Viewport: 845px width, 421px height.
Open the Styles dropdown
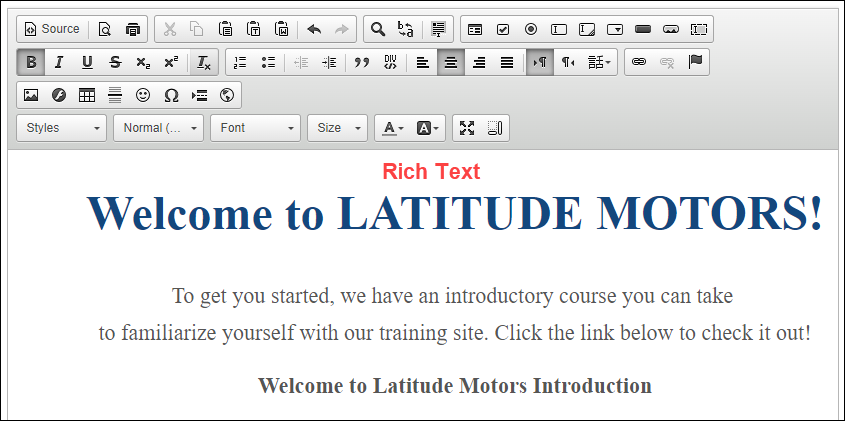62,128
